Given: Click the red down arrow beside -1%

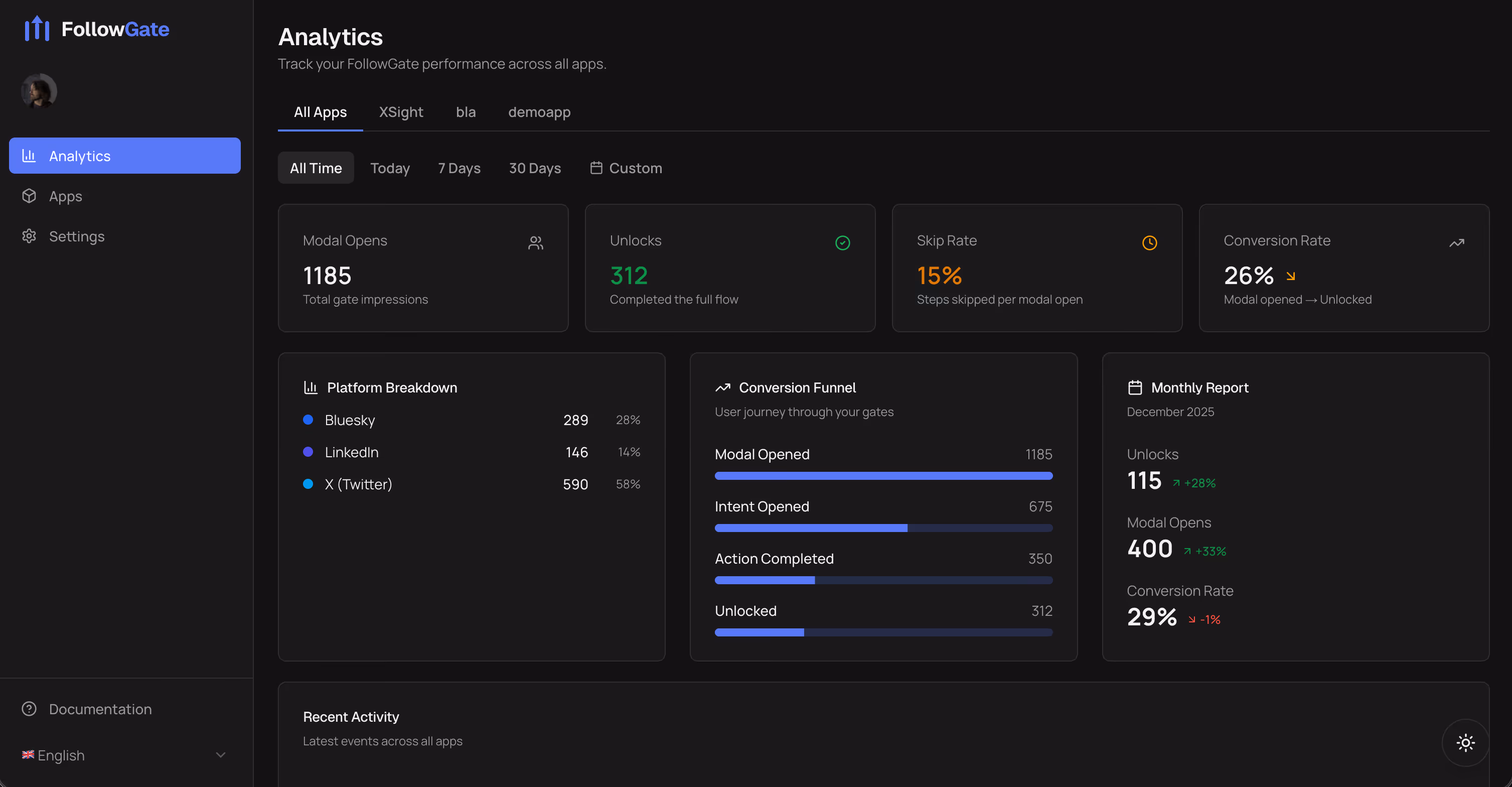Looking at the screenshot, I should [1191, 620].
